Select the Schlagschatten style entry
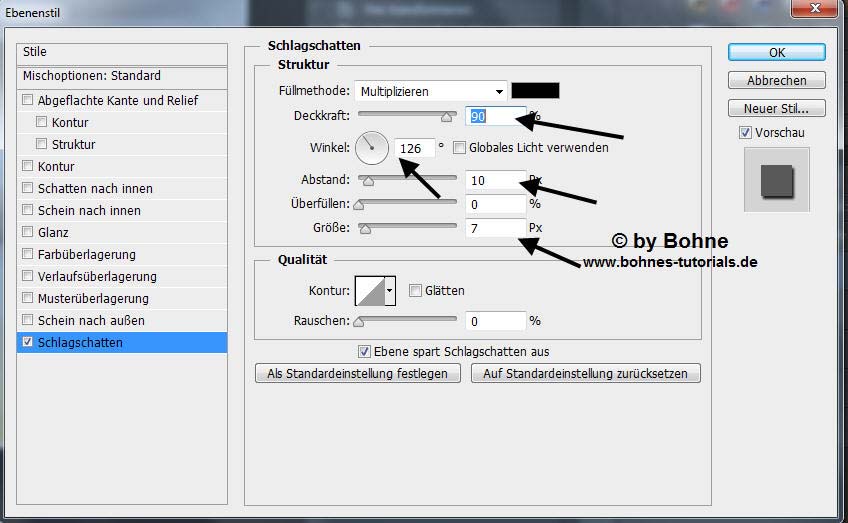The image size is (848, 523). [80, 343]
